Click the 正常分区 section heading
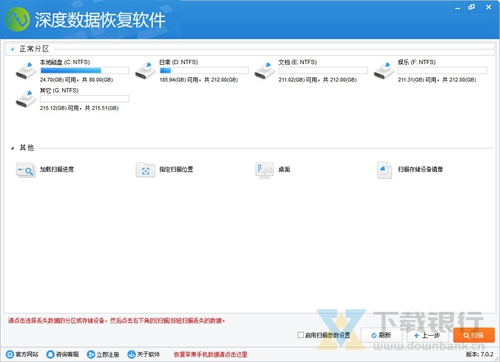The image size is (500, 362). (x=34, y=49)
